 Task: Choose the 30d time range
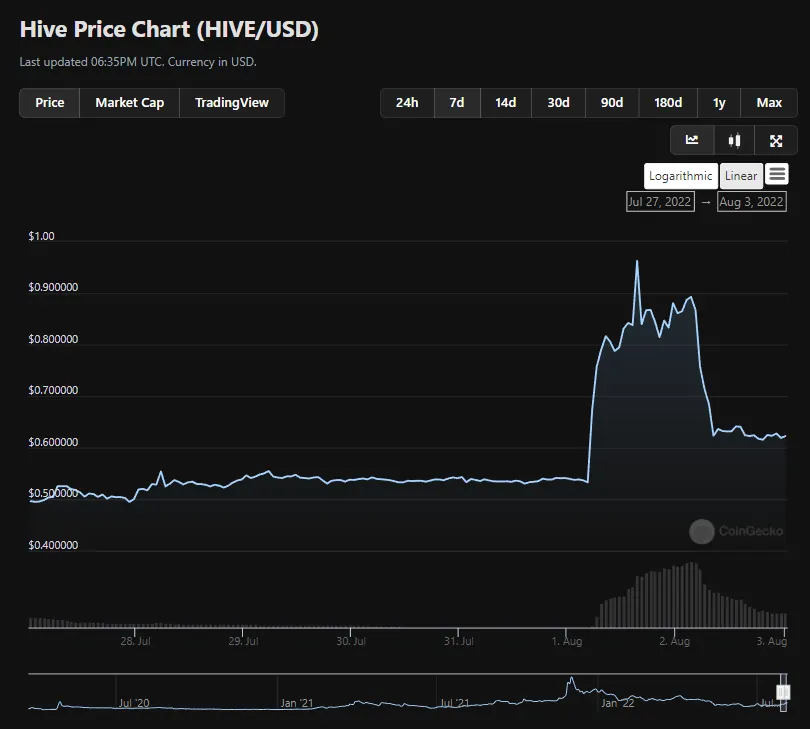pyautogui.click(x=558, y=103)
